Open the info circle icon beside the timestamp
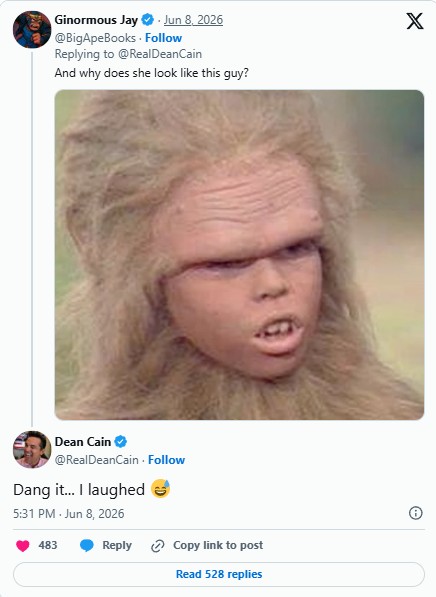Viewport: 436px width, 597px height. [x=415, y=513]
